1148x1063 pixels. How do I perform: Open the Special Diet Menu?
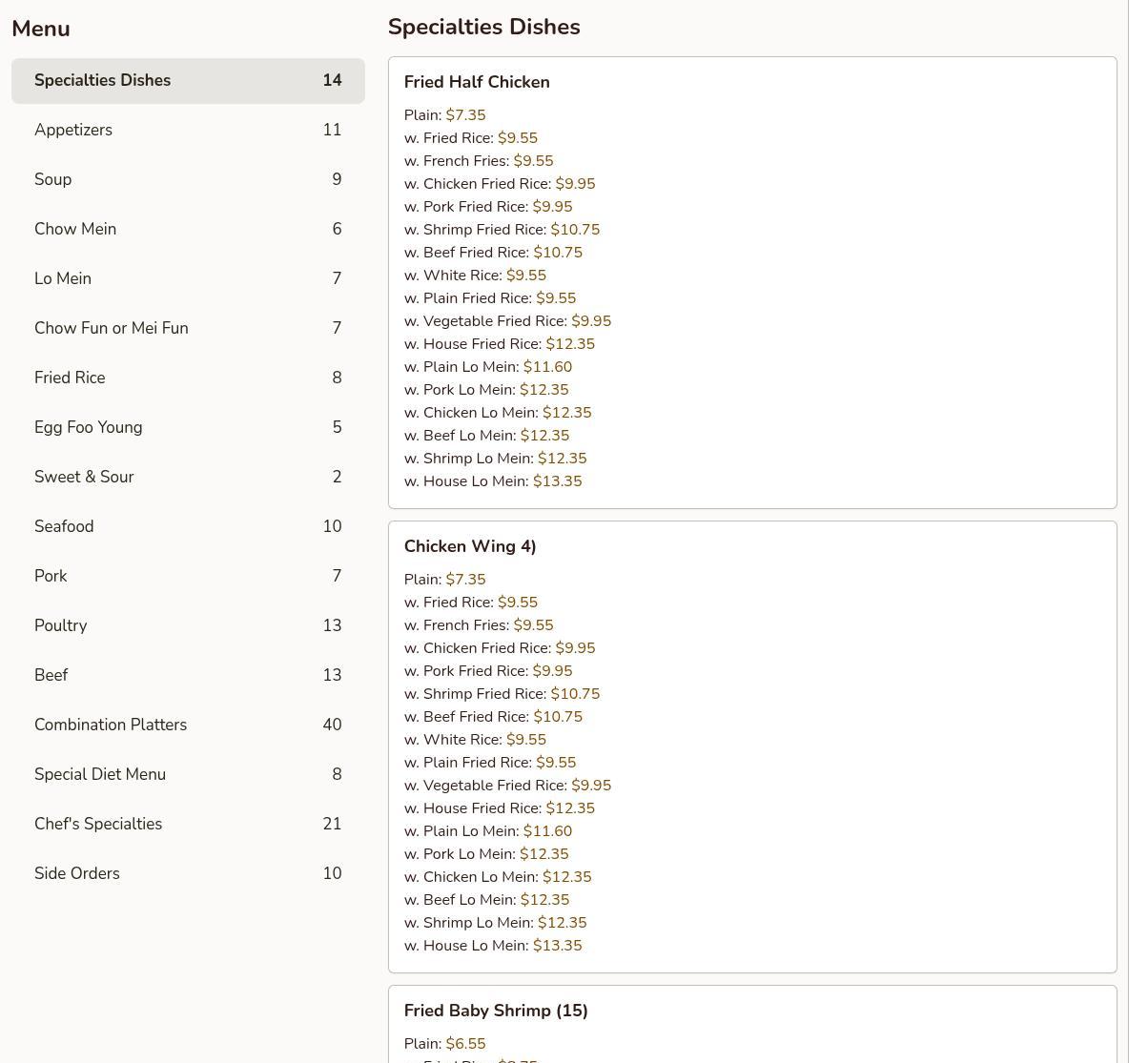click(x=188, y=775)
